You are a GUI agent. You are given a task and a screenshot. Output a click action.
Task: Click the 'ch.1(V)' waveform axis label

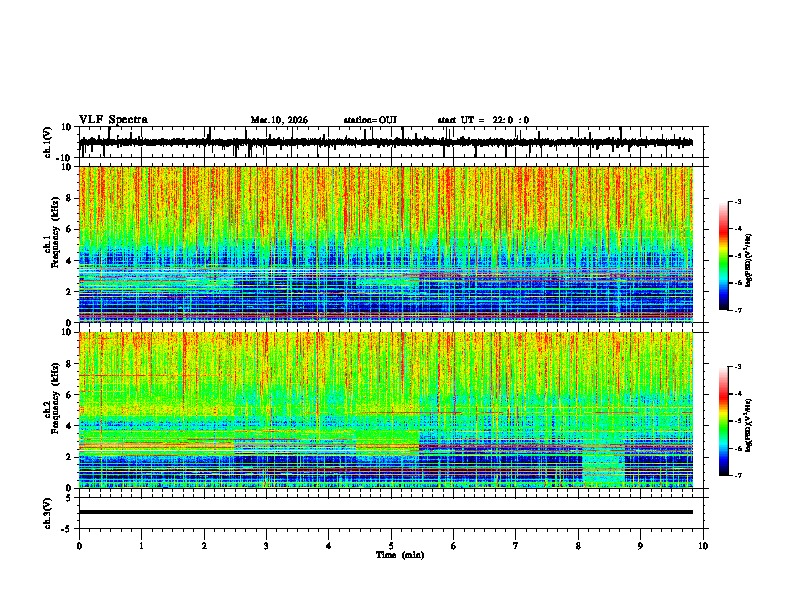48,142
